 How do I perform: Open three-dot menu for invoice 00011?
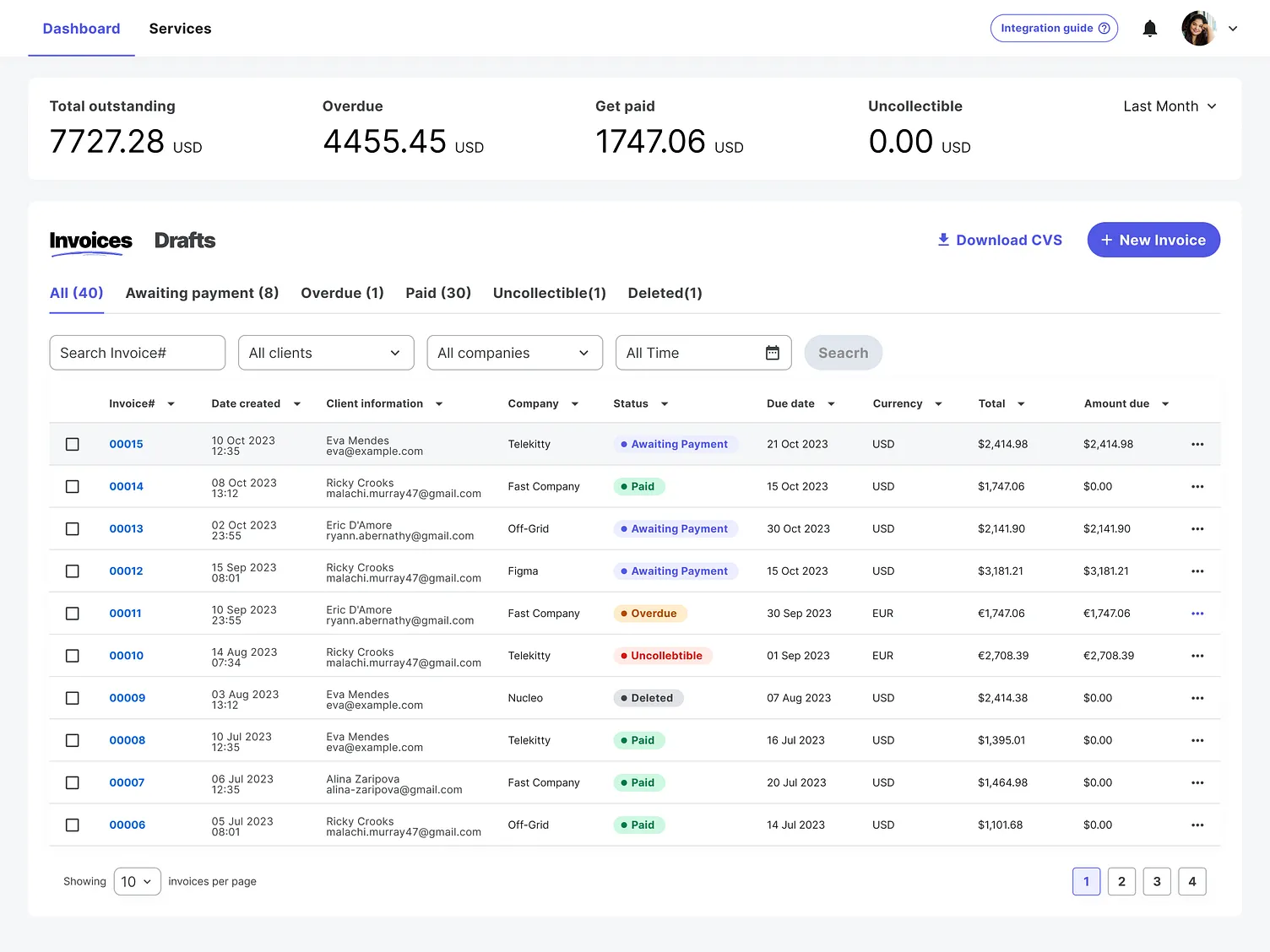(x=1197, y=614)
